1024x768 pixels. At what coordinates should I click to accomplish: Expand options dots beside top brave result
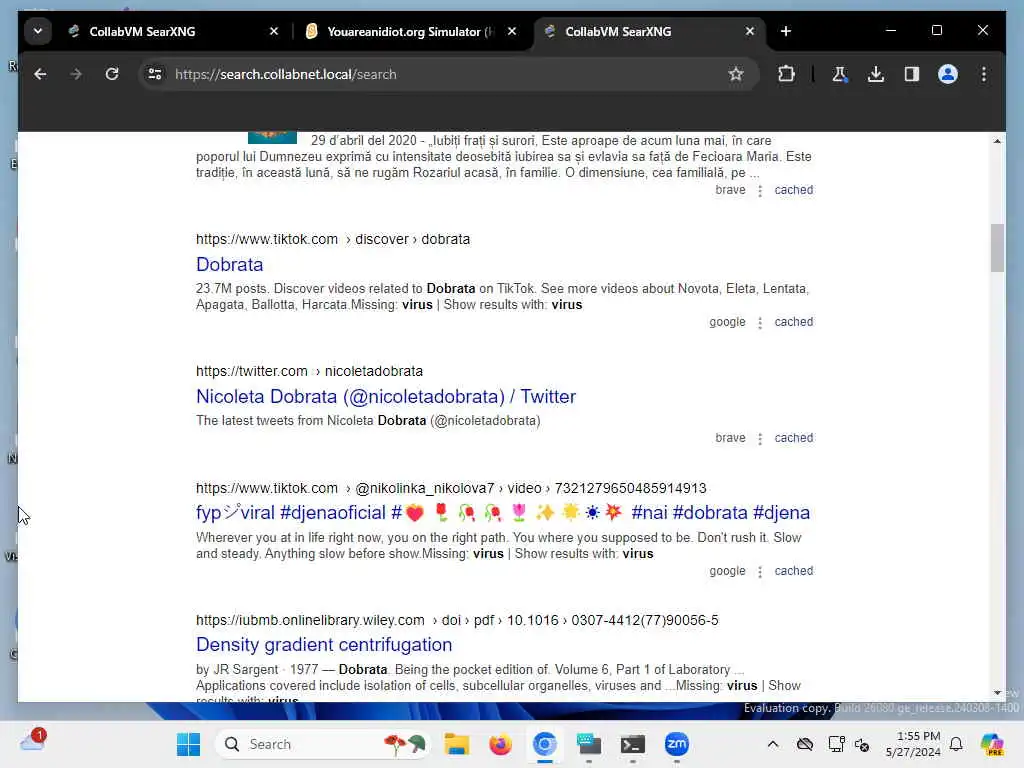tap(760, 191)
